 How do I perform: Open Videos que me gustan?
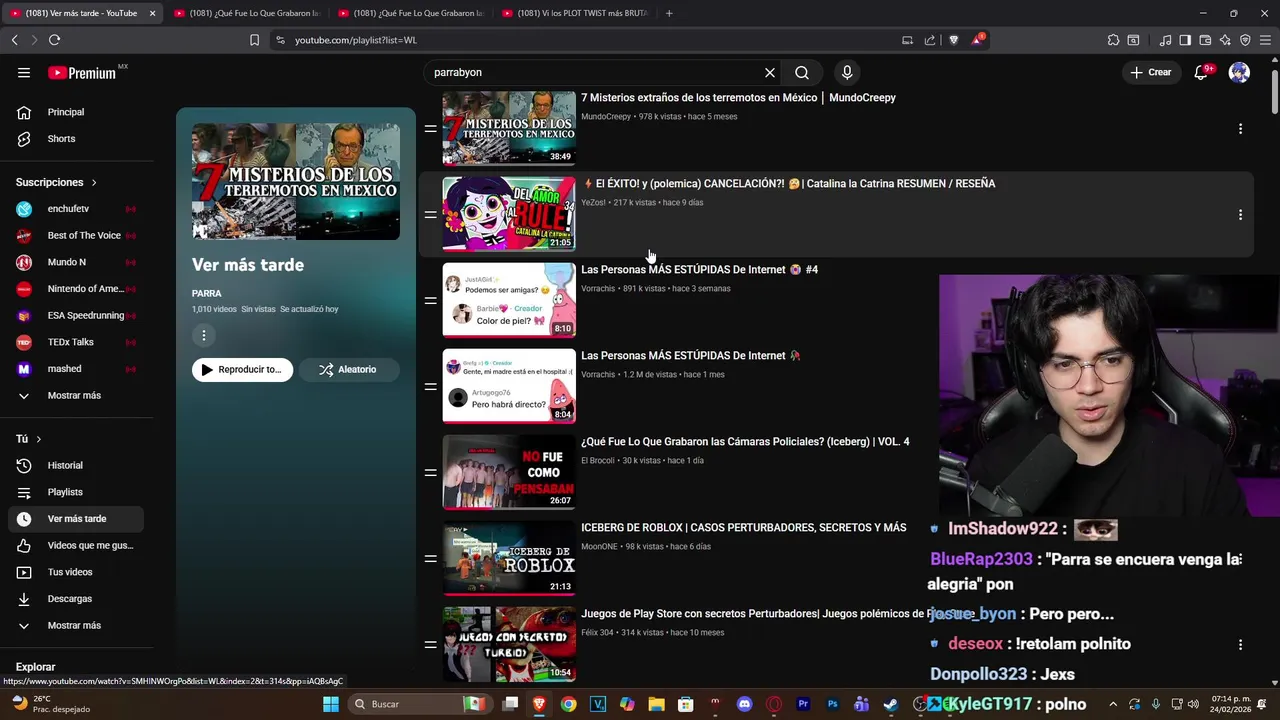pos(76,545)
